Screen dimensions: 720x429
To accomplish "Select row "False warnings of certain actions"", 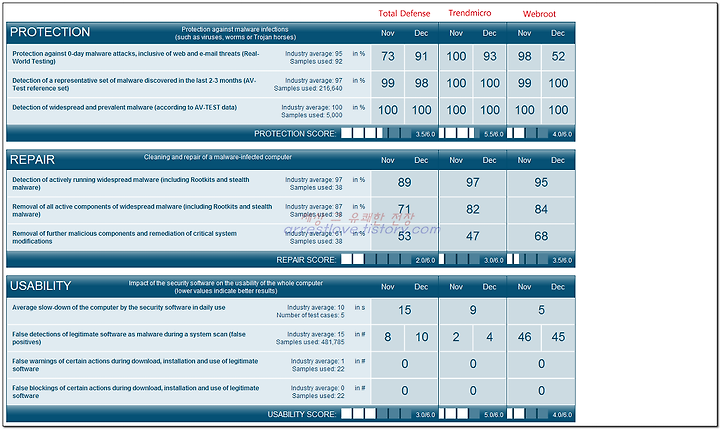I will (x=291, y=365).
